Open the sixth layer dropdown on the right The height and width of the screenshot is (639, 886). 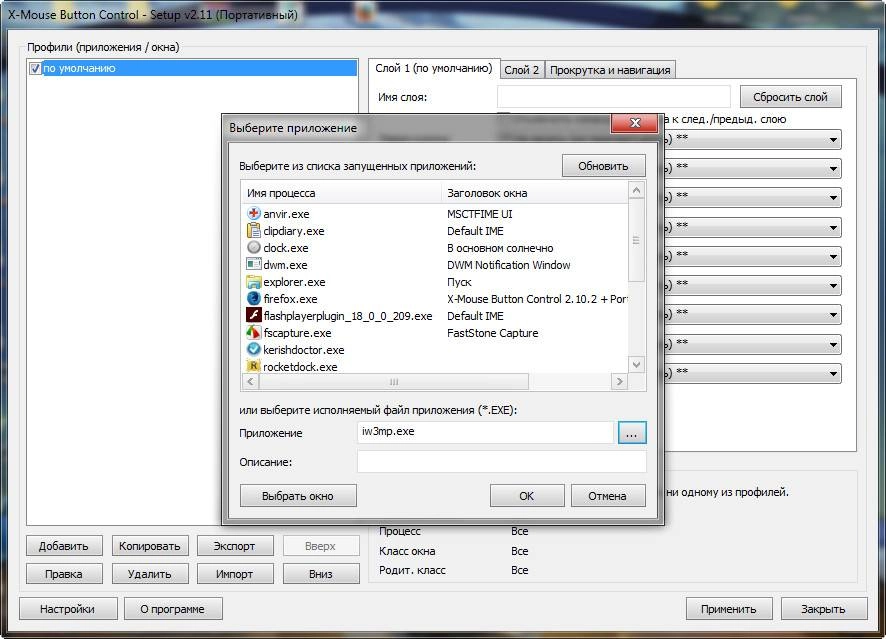[x=833, y=285]
